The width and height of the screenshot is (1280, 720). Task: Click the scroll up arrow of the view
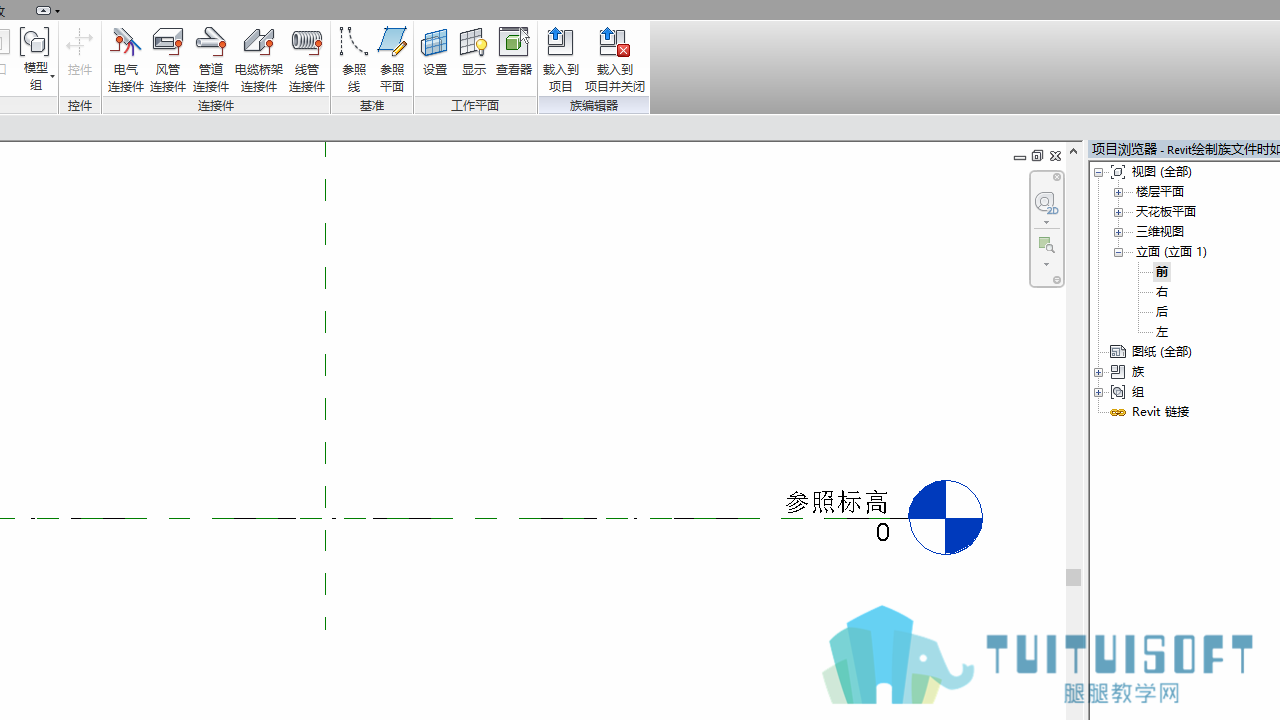point(1074,151)
